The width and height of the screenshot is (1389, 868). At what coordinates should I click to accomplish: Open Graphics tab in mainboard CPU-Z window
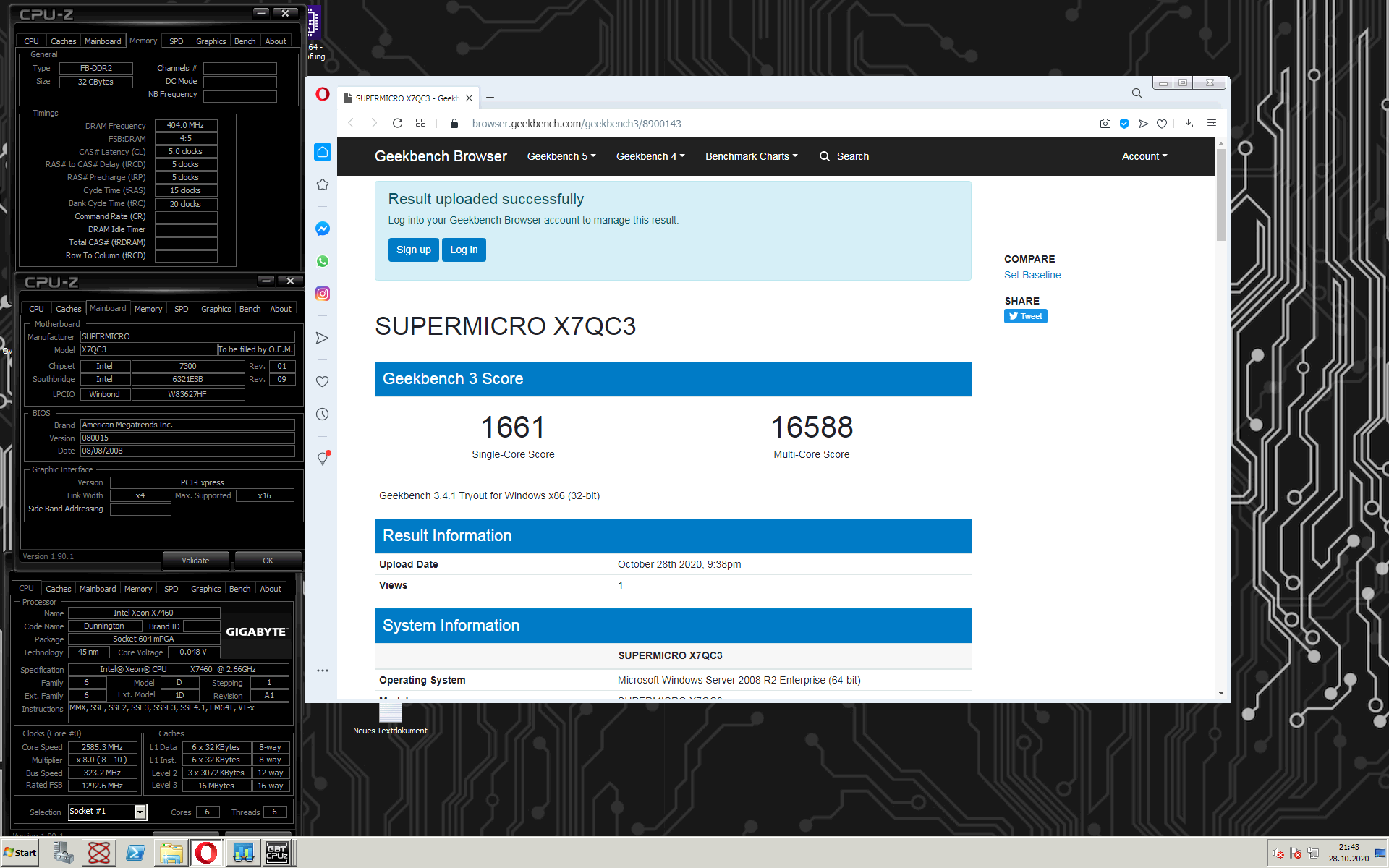coord(216,309)
